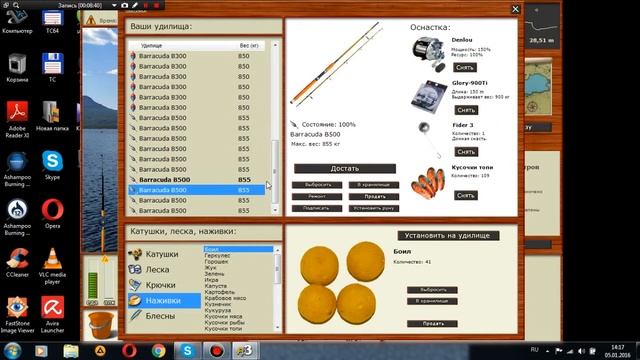Click the Боил Выбросить button
The height and width of the screenshot is (360, 640).
(x=432, y=290)
